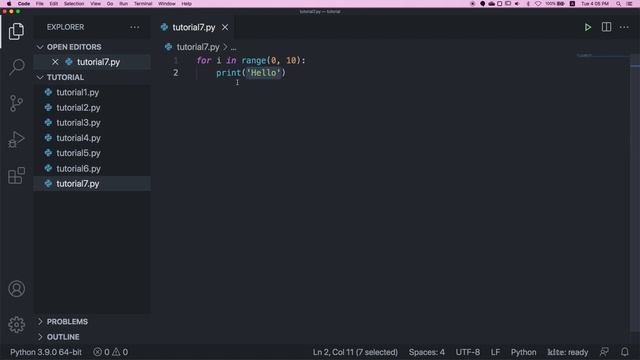Open the File menu
The width and height of the screenshot is (640, 360).
point(40,4)
